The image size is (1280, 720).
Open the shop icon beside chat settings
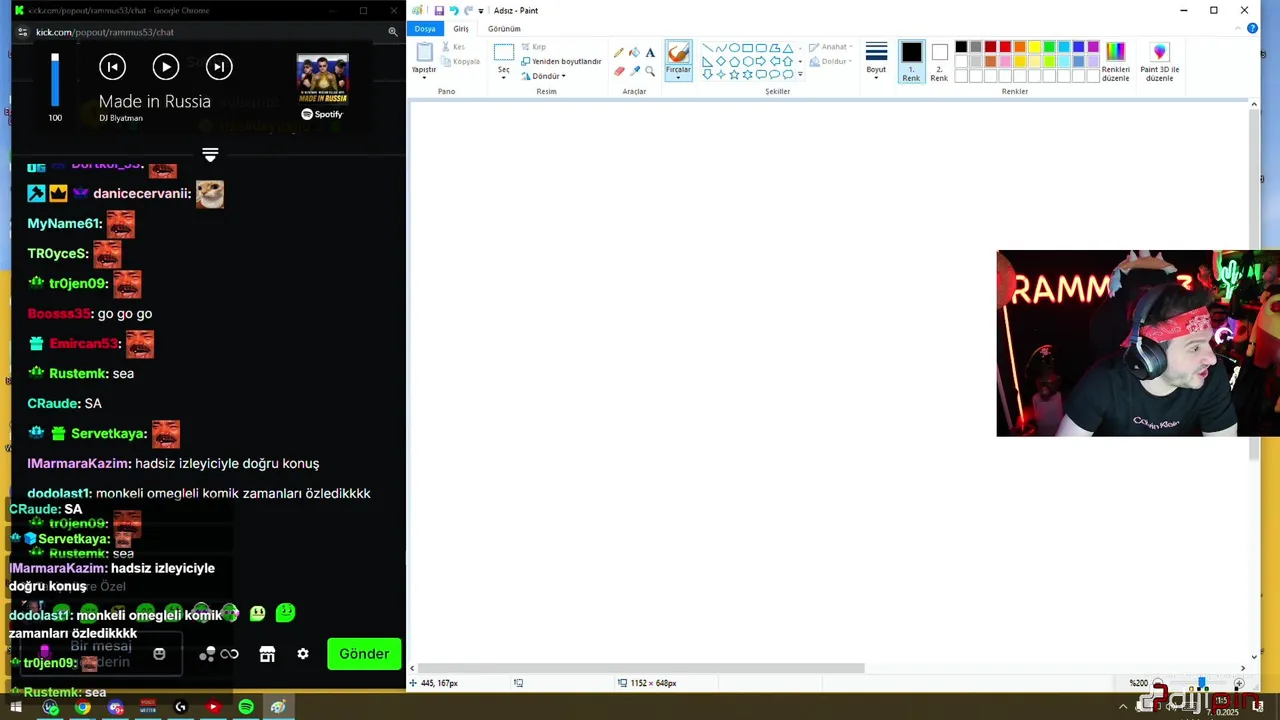tap(267, 654)
